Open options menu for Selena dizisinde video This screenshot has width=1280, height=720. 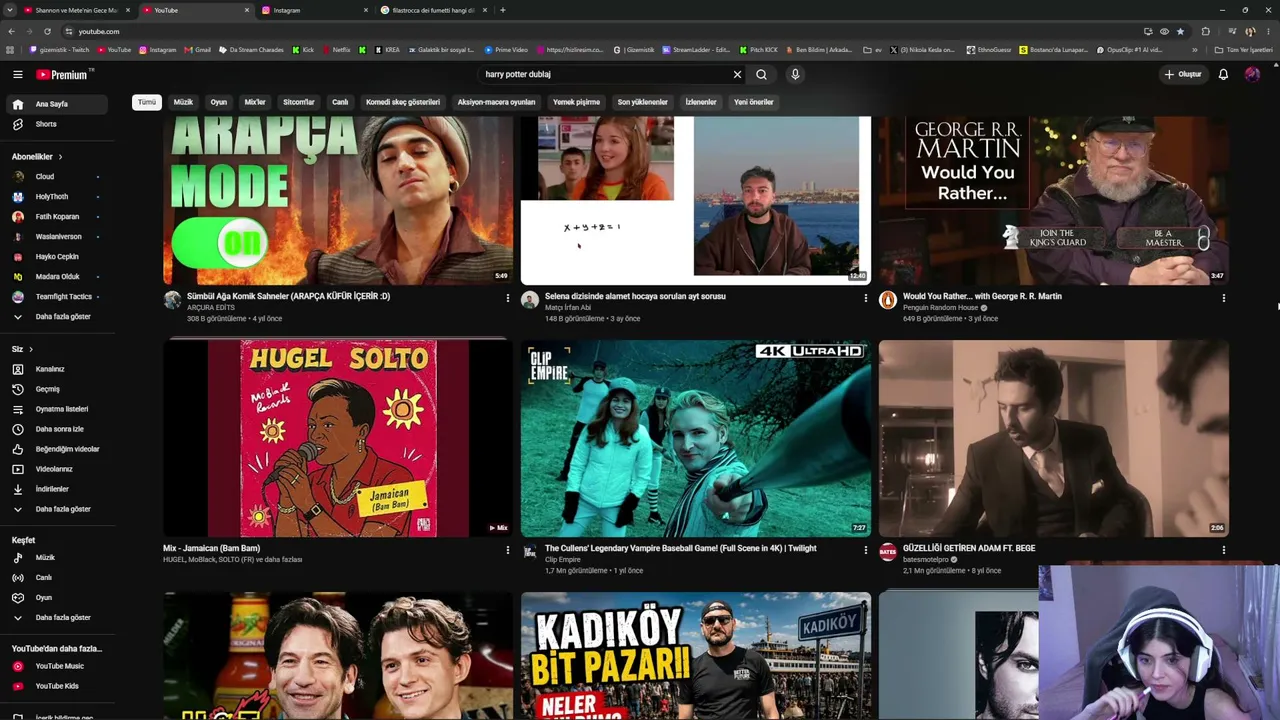click(x=865, y=298)
